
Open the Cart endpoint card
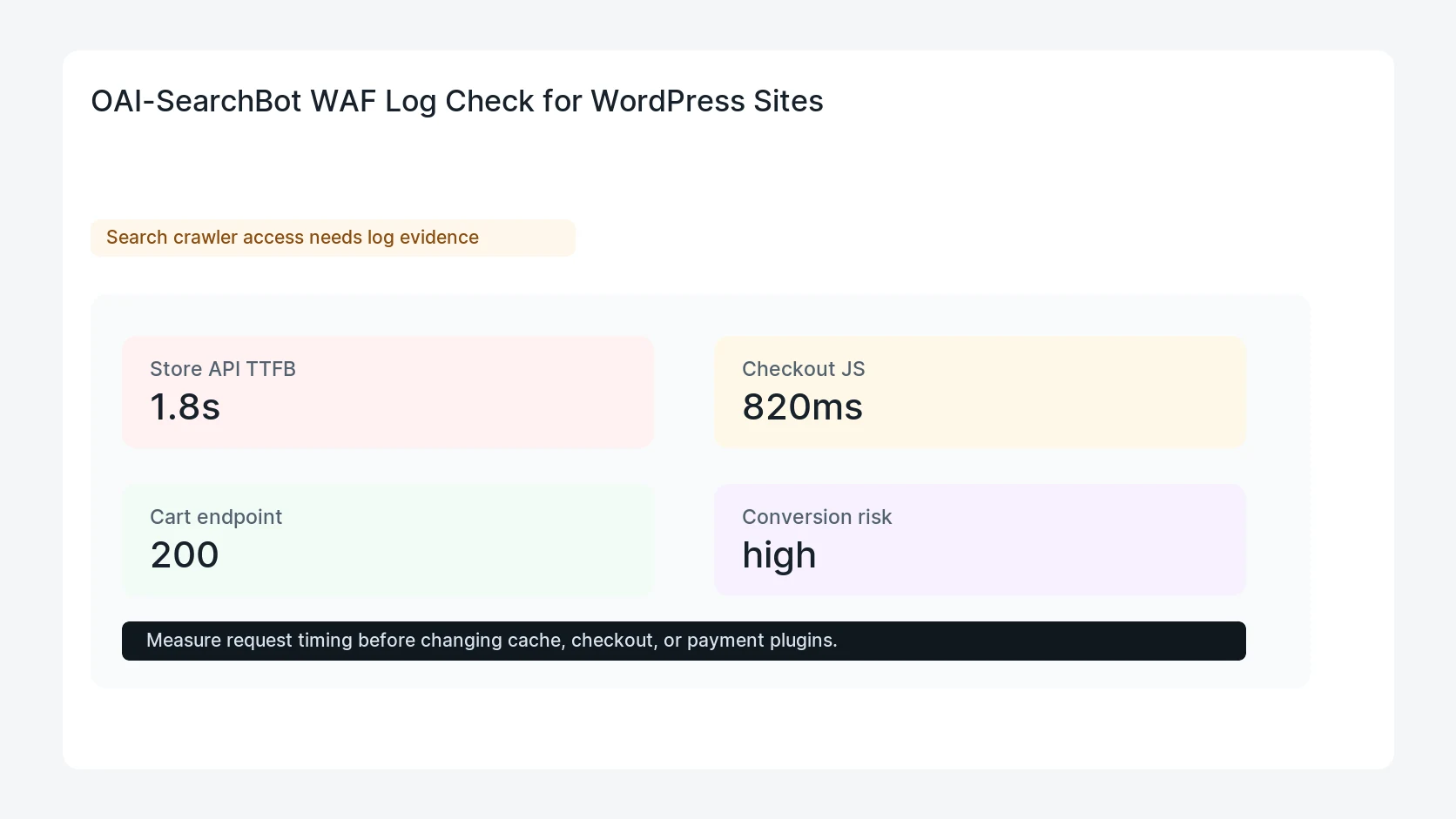[388, 540]
